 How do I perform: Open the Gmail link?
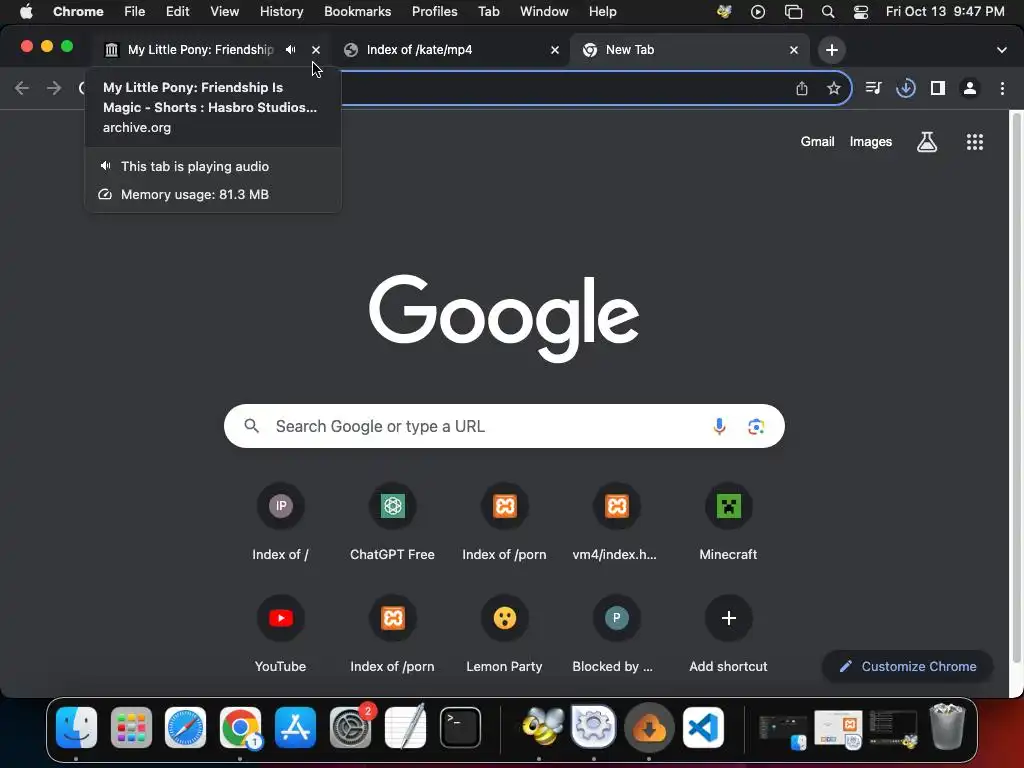817,142
